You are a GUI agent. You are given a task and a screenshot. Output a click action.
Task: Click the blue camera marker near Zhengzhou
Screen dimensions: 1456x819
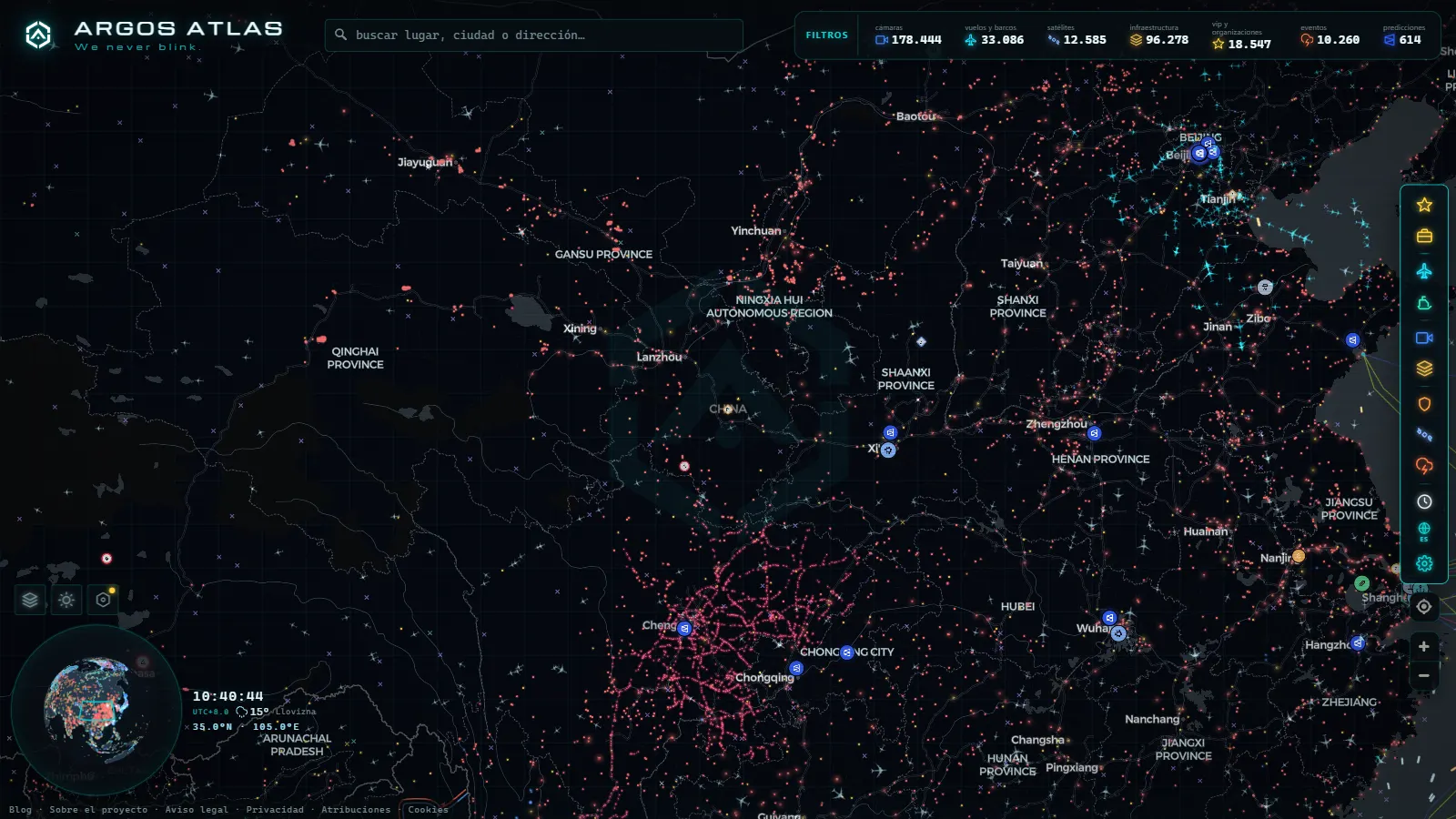[x=1095, y=433]
